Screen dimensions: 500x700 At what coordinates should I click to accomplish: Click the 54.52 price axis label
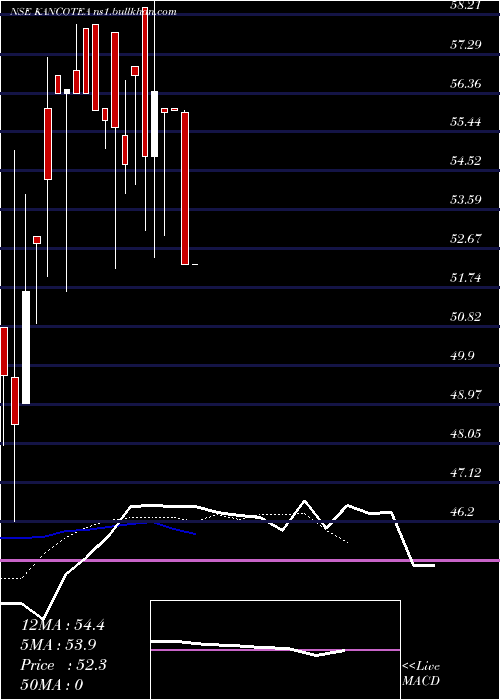(467, 161)
